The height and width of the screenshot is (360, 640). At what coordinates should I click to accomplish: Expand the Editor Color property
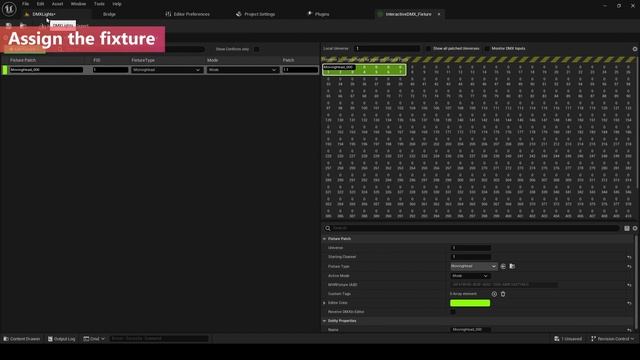(x=324, y=303)
